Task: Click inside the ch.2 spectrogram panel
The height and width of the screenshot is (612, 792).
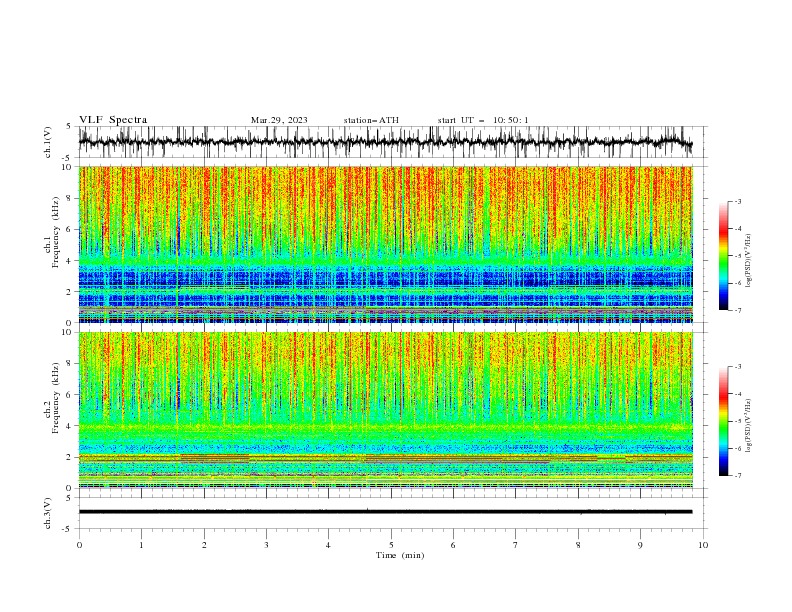Action: 385,410
